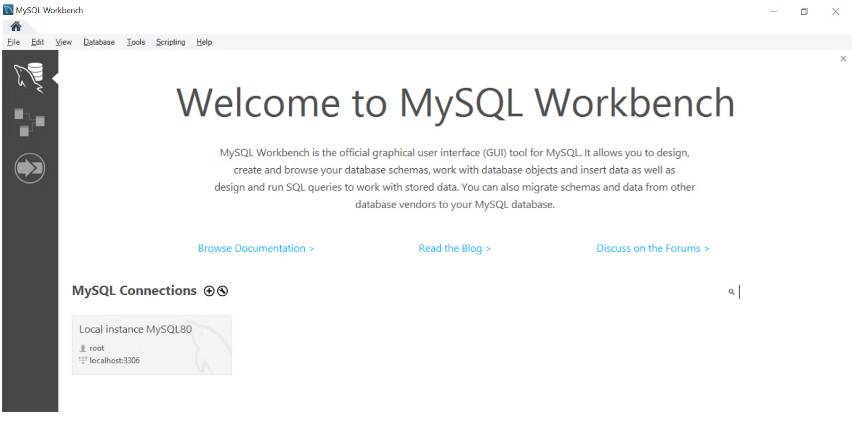Image resolution: width=855 pixels, height=445 pixels.
Task: Select the MySQL connections dolphin sidebar icon
Action: (29, 77)
